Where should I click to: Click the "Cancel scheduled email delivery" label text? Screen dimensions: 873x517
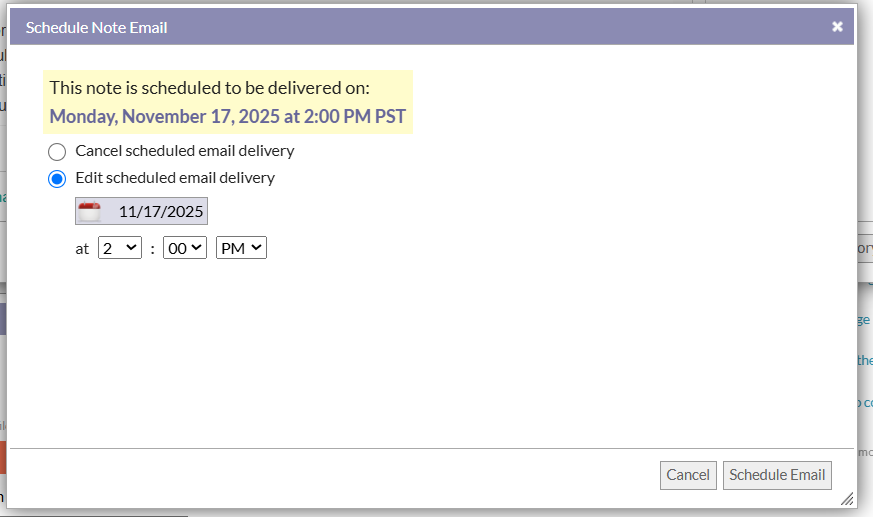(184, 151)
